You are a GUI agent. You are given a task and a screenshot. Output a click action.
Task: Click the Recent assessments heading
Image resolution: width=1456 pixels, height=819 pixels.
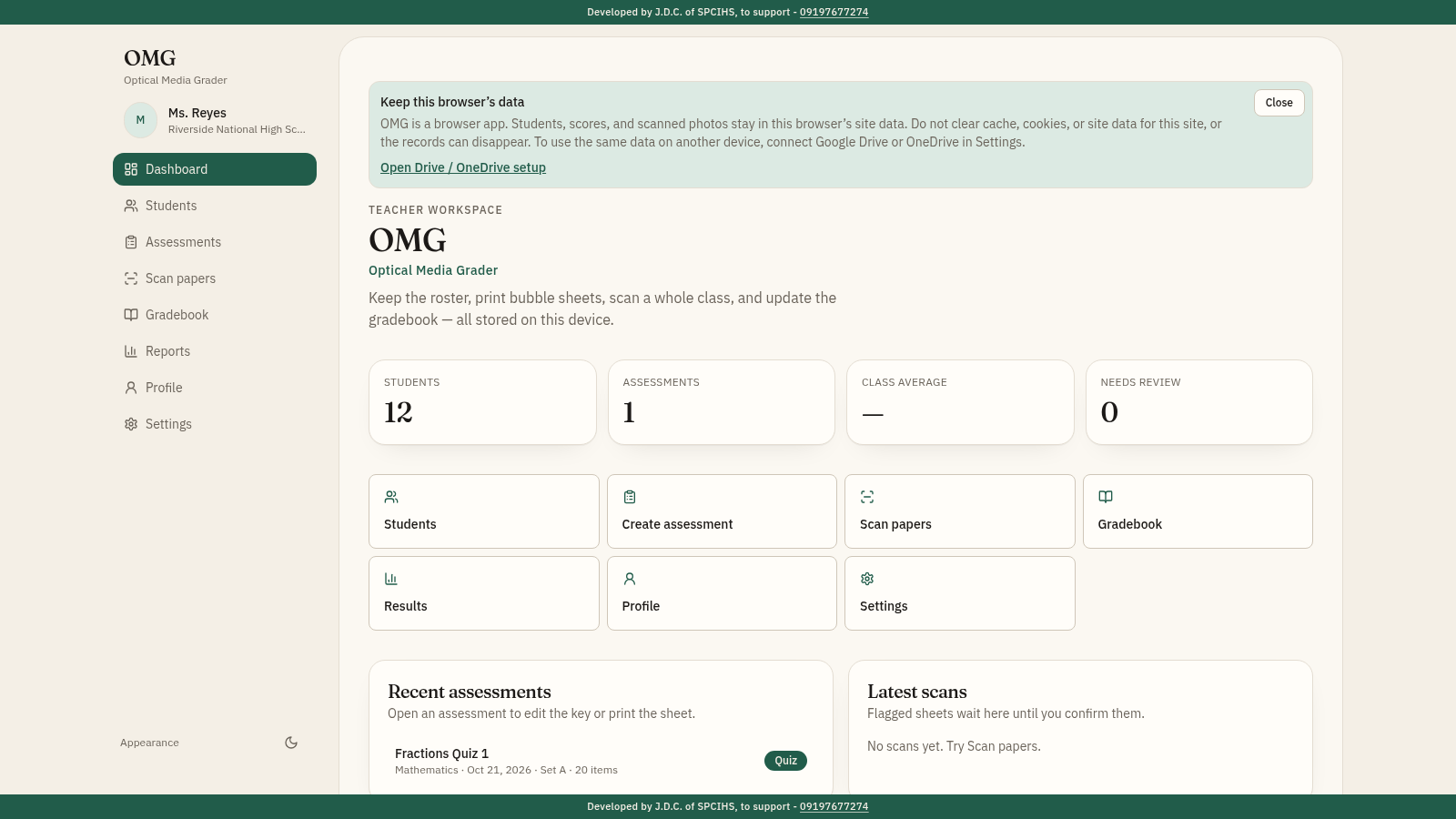470,692
